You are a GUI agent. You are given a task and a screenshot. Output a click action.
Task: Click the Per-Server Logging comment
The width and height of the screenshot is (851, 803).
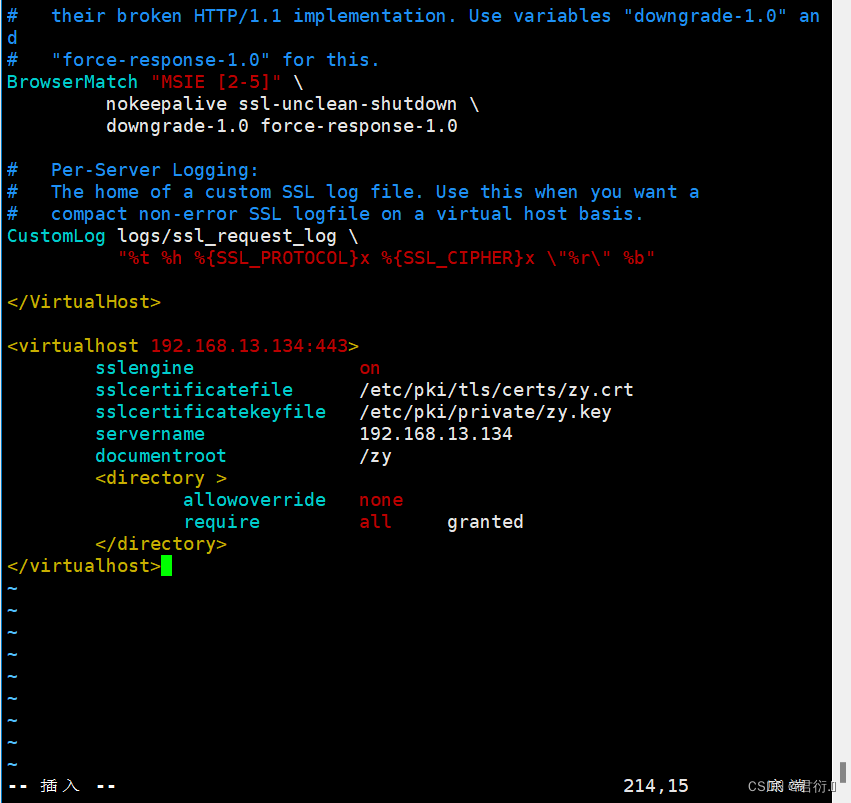[x=133, y=170]
